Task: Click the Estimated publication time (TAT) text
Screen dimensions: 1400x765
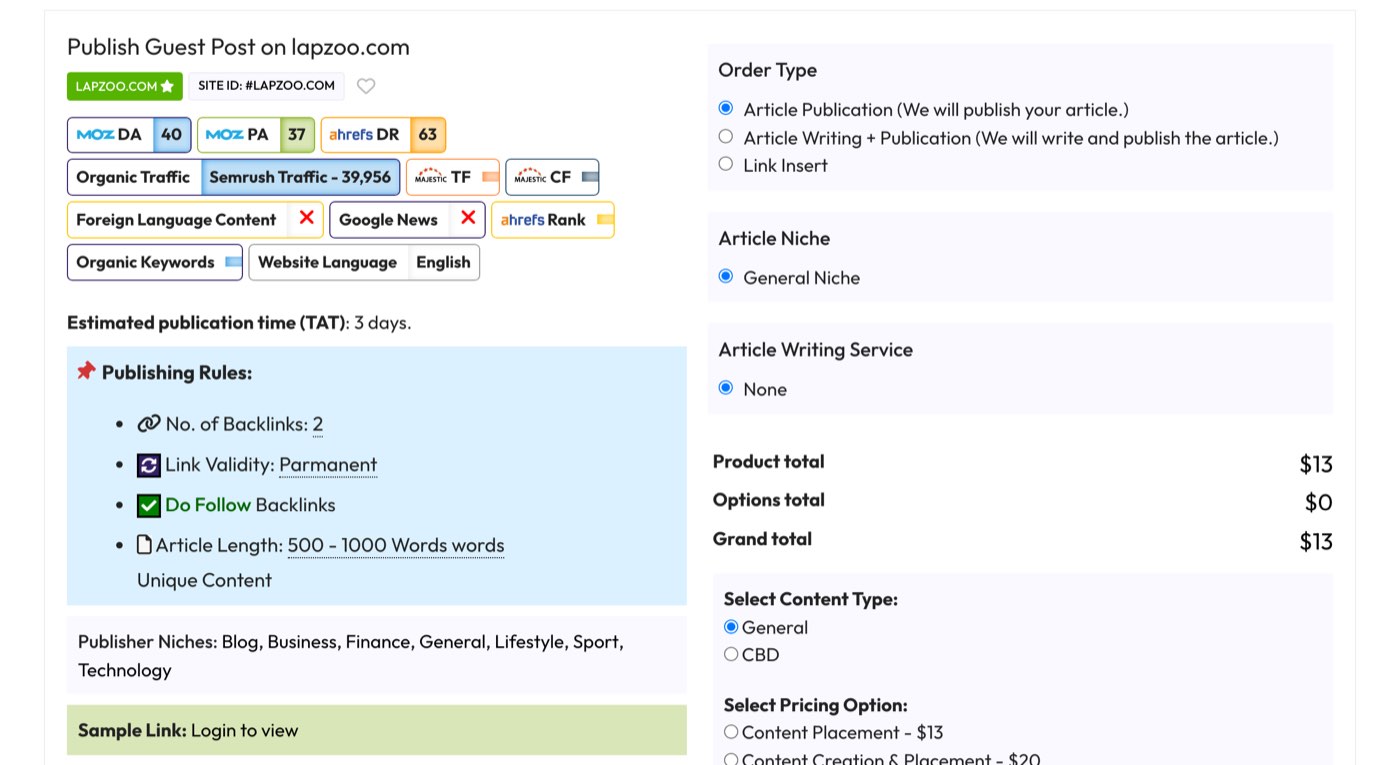Action: [239, 322]
